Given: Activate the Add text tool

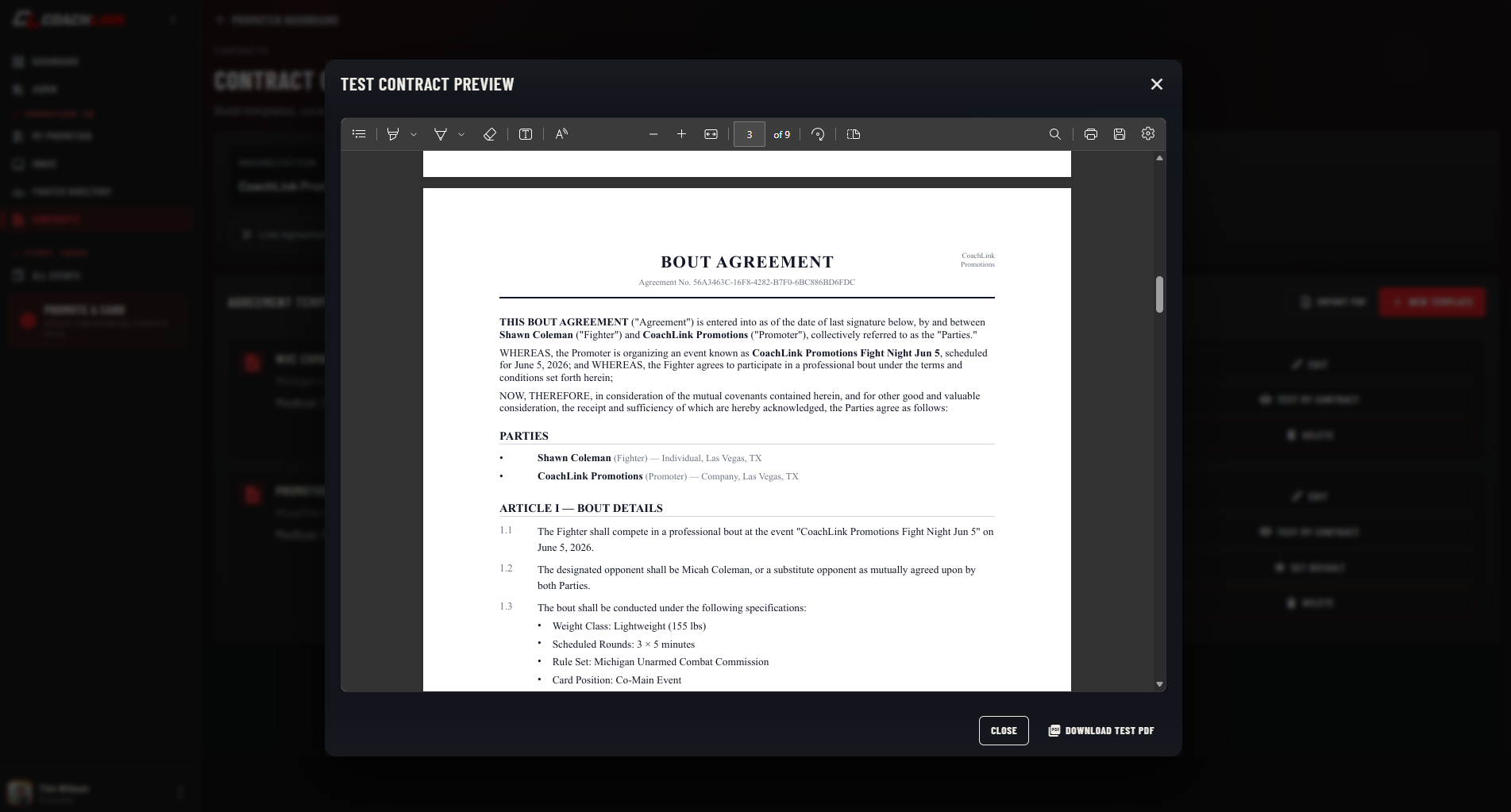Looking at the screenshot, I should pyautogui.click(x=526, y=134).
